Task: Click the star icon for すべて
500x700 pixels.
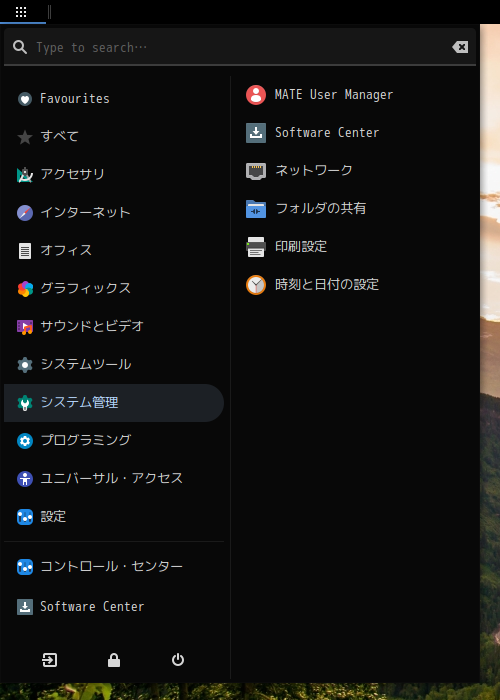Action: (25, 137)
